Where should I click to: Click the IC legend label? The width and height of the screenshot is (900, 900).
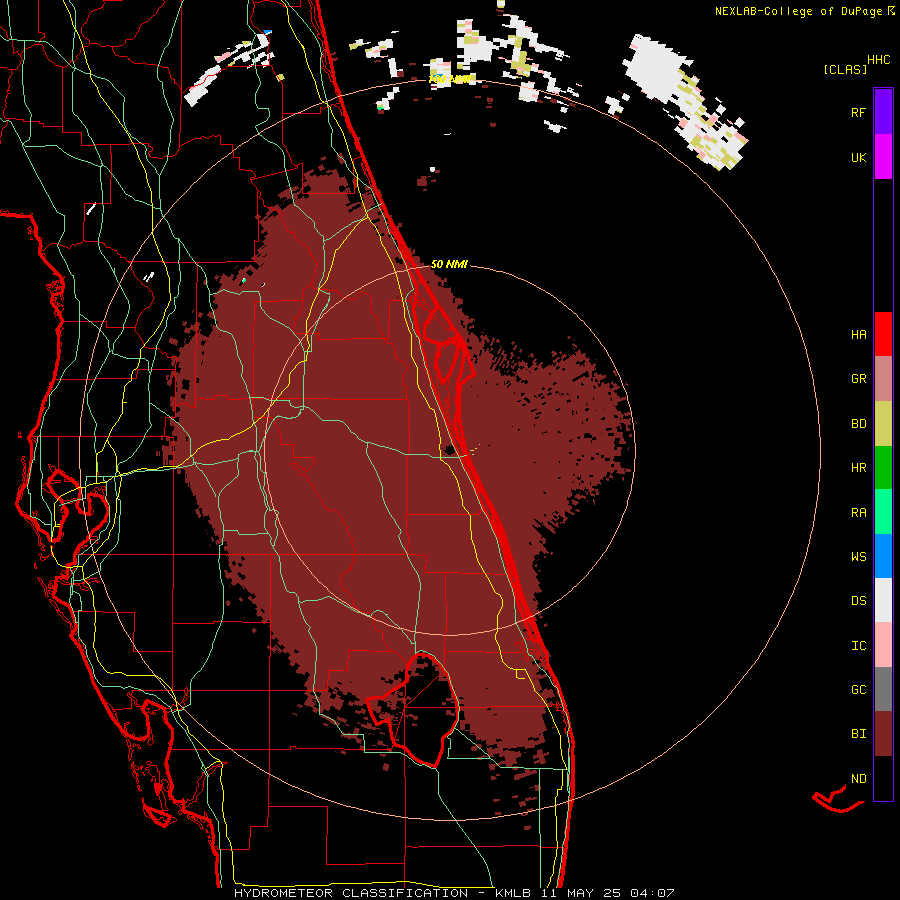point(858,646)
